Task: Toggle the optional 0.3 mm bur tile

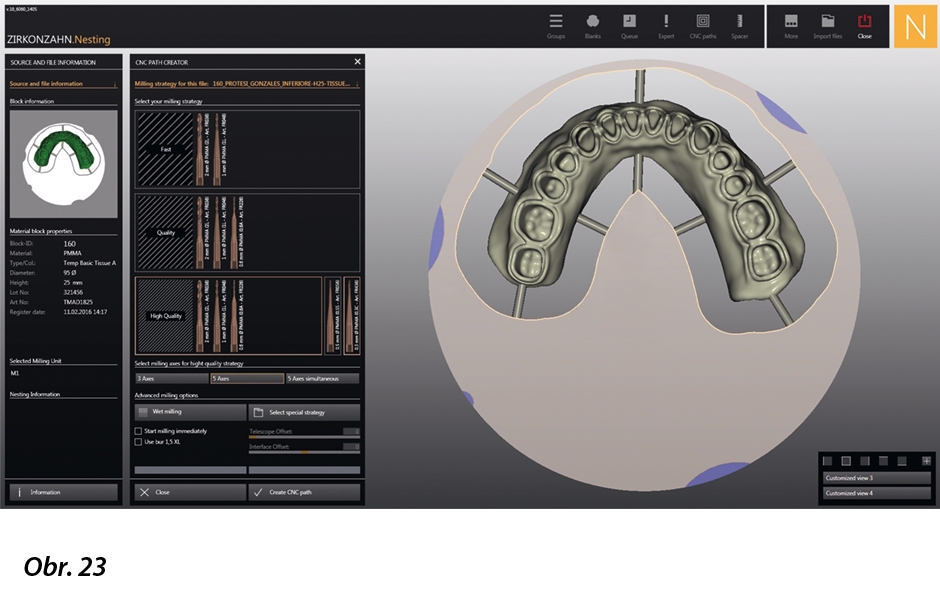Action: tap(352, 316)
